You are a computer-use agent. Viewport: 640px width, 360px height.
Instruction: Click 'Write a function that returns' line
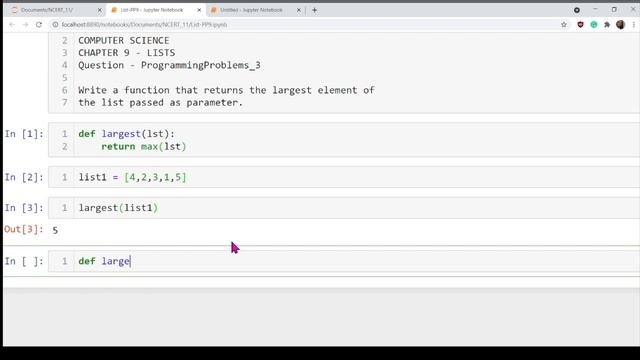(226, 90)
